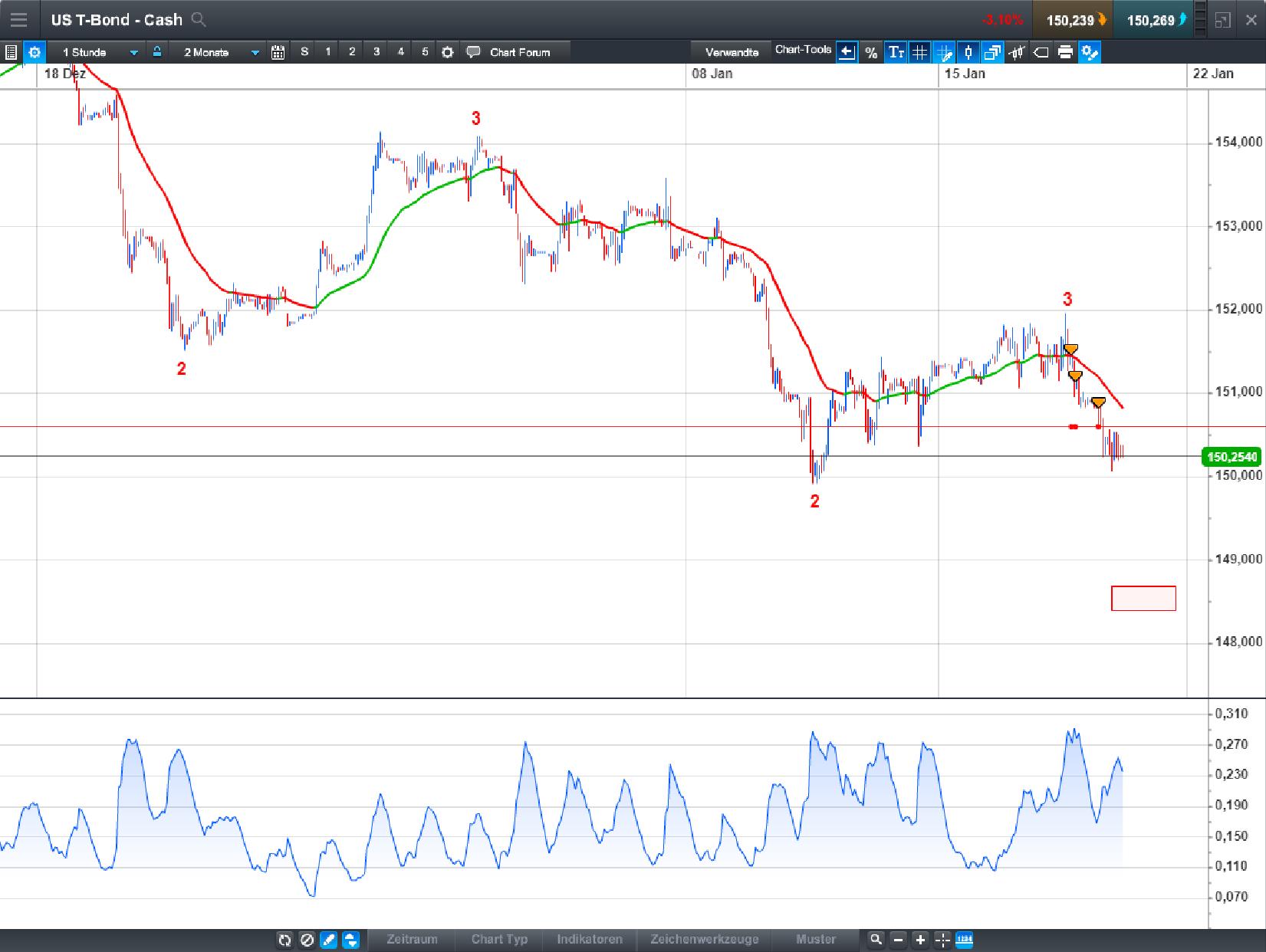1266x952 pixels.
Task: Open the percentage scale icon
Action: click(870, 53)
